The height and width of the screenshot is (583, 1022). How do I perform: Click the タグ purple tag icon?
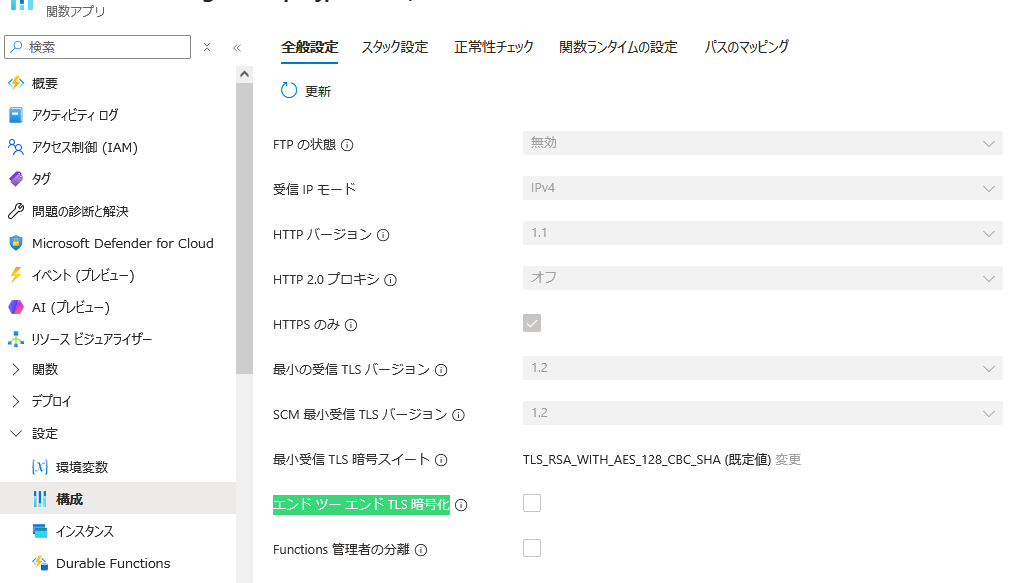click(x=16, y=179)
